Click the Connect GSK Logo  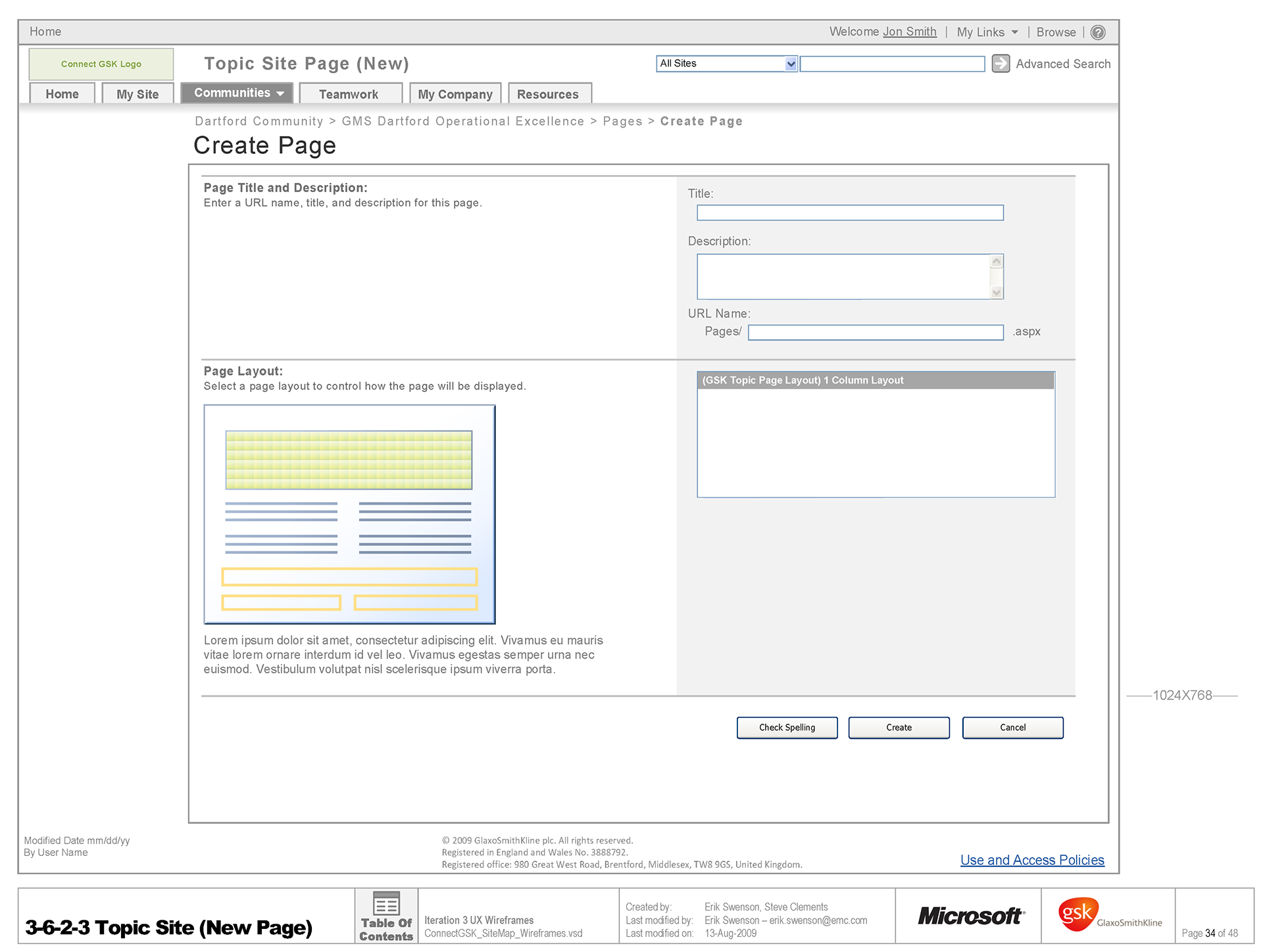tap(101, 64)
